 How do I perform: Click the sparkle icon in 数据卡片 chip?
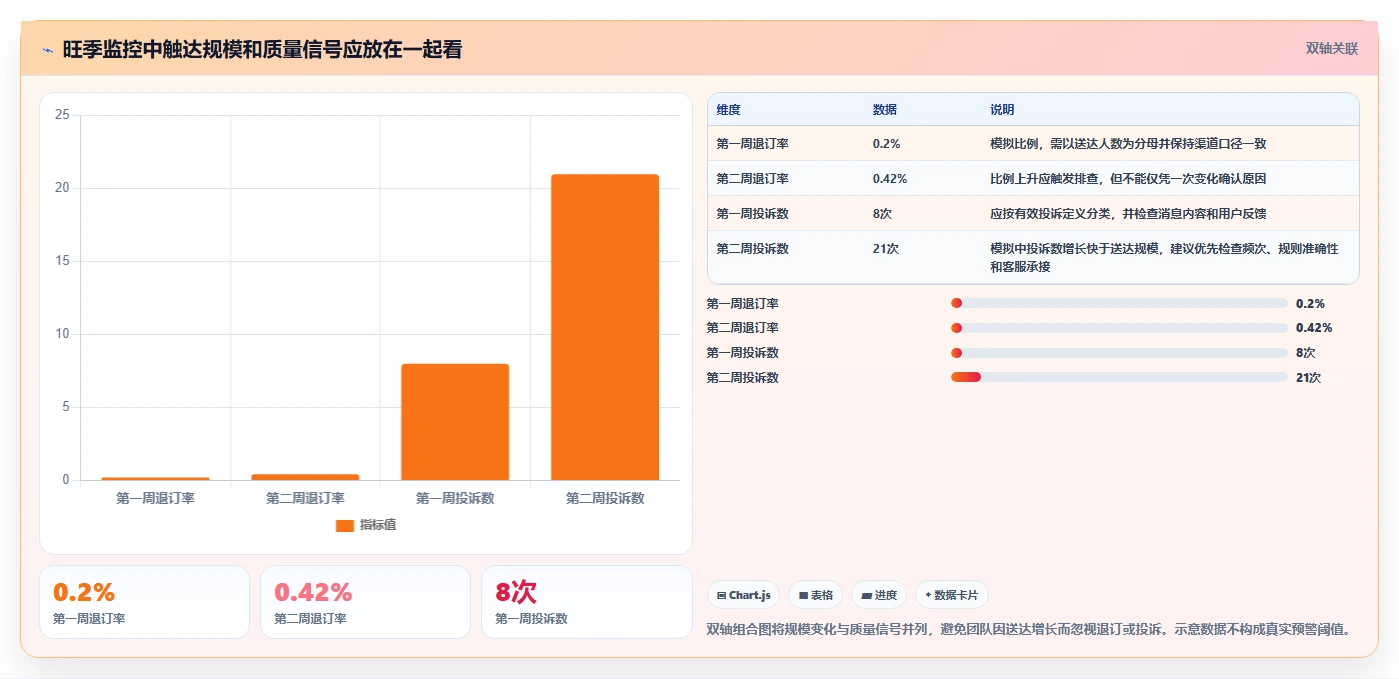click(928, 595)
